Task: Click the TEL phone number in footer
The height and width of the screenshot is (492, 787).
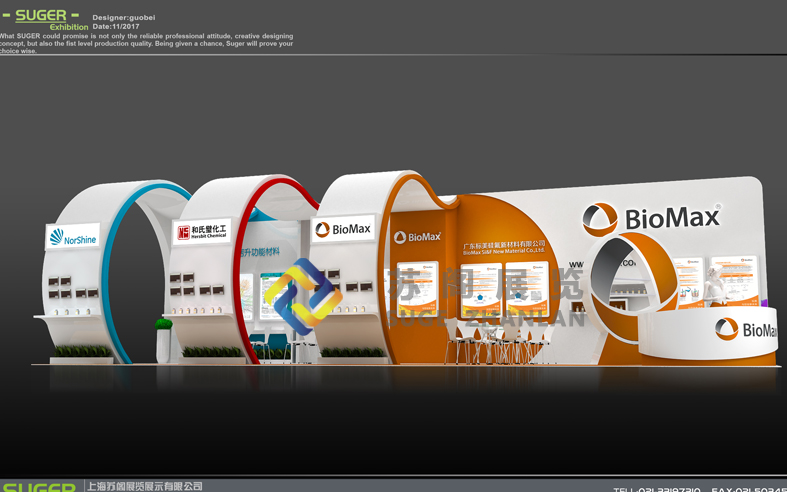Action: coord(656,489)
